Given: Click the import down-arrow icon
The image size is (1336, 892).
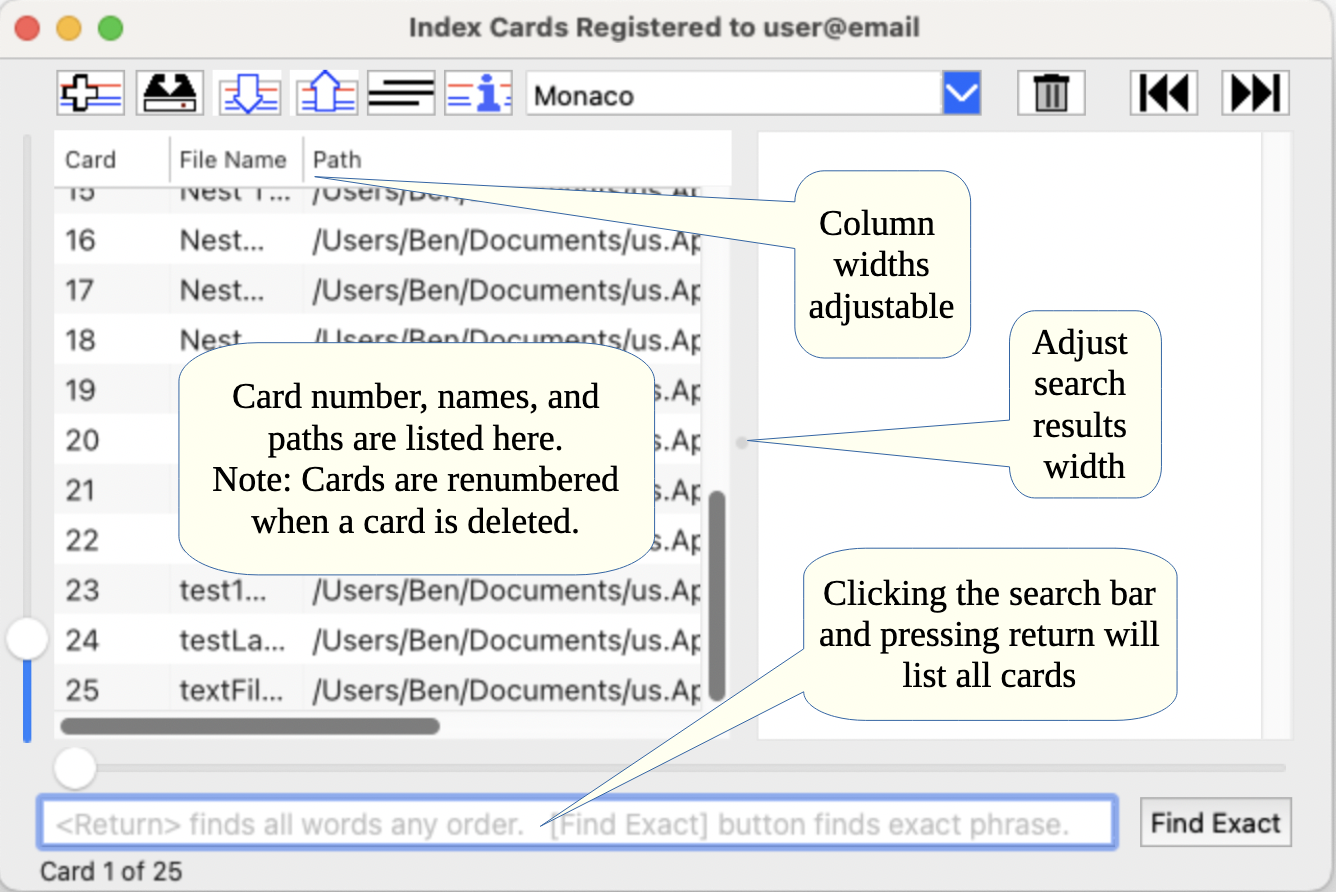Looking at the screenshot, I should coord(249,94).
